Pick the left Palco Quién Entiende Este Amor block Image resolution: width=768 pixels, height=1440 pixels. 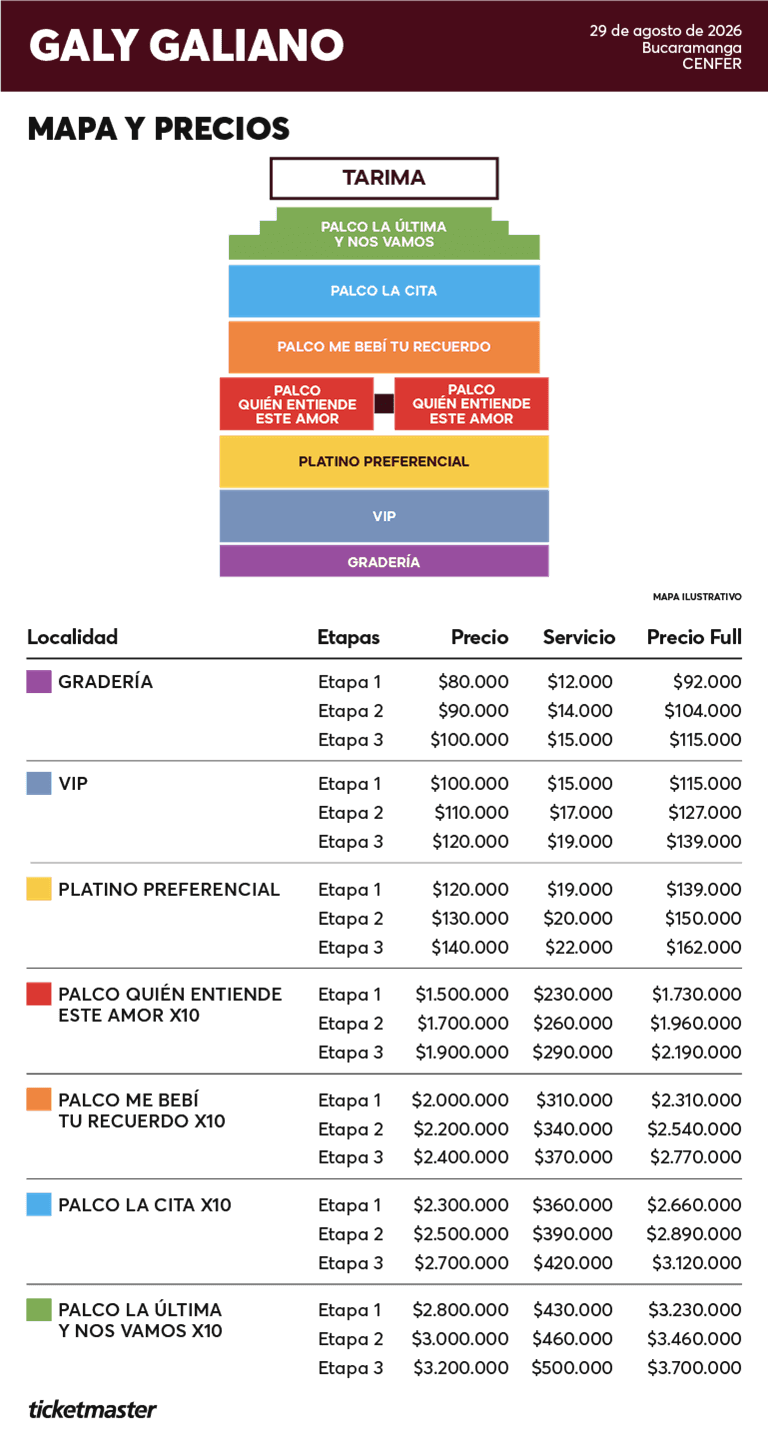(297, 404)
